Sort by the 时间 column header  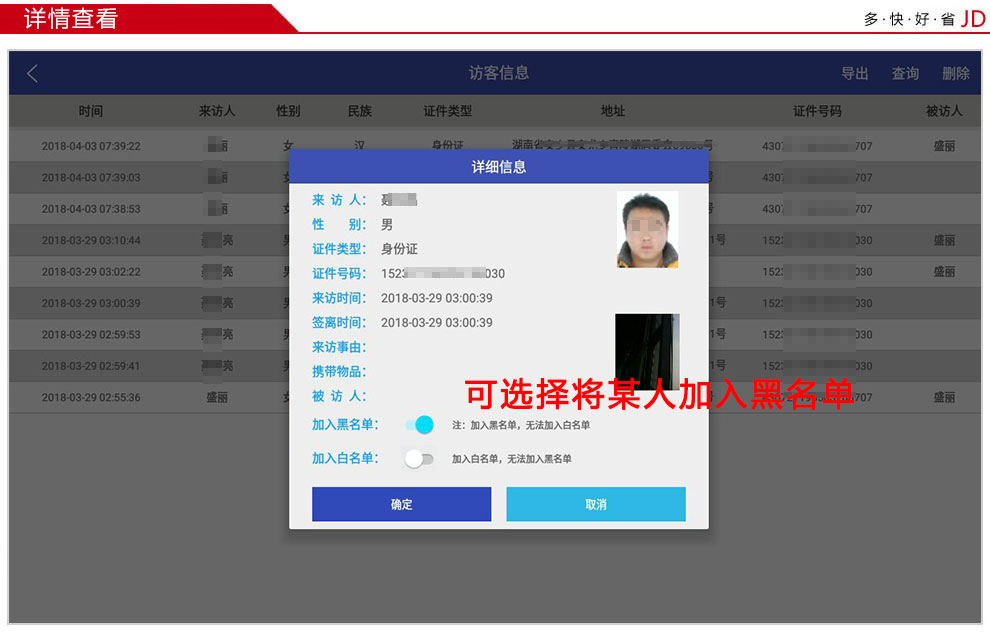90,111
